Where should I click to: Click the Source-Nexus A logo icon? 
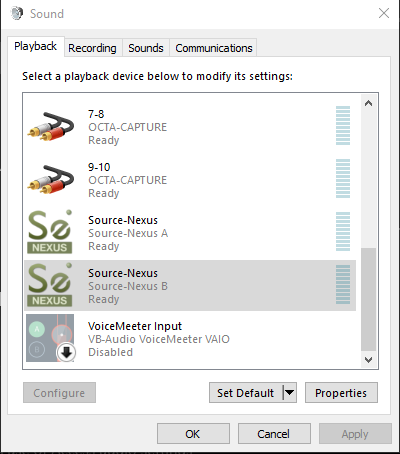(50, 232)
